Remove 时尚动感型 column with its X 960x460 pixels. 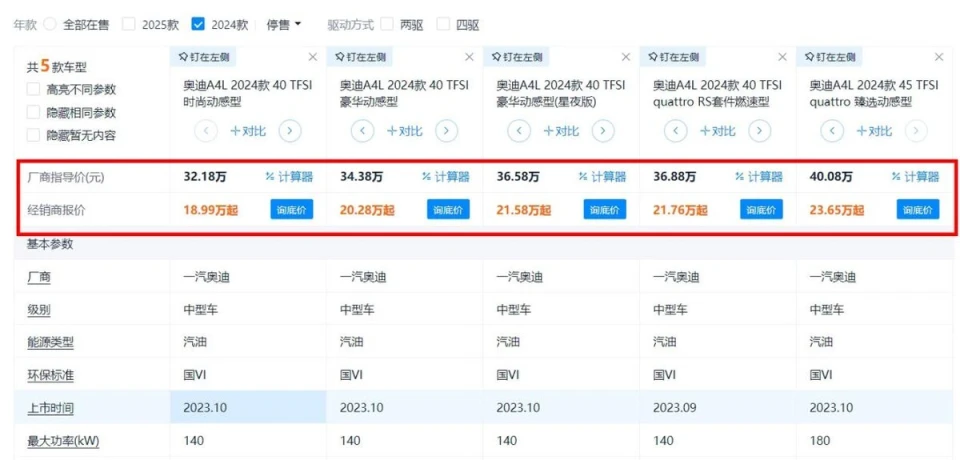coord(313,57)
